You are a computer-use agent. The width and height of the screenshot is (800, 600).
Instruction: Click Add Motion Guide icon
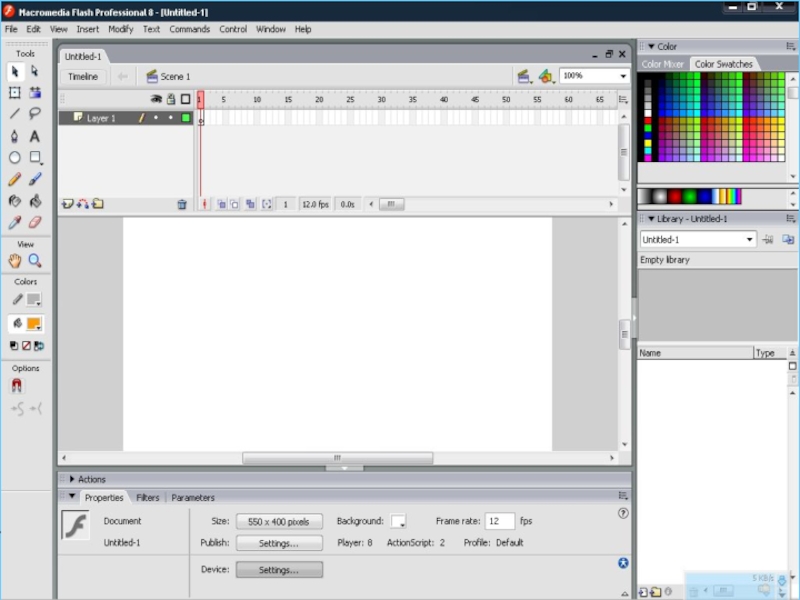[82, 204]
